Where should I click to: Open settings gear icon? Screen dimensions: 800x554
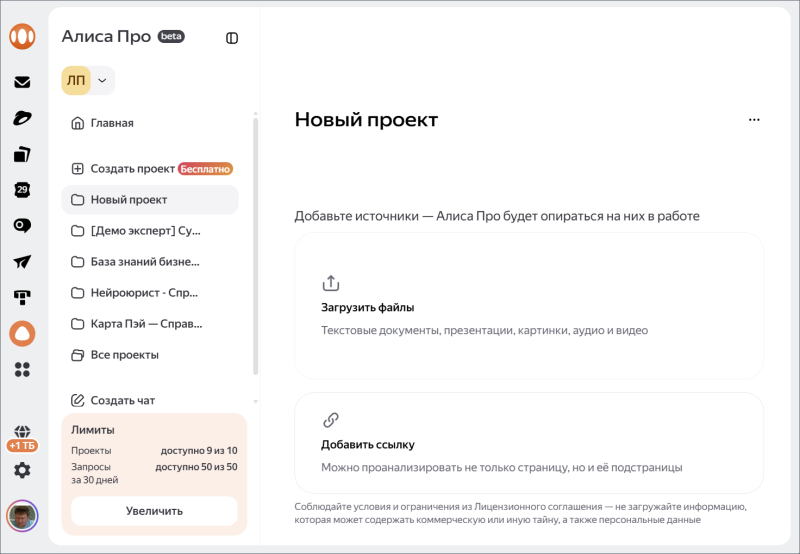[x=22, y=470]
